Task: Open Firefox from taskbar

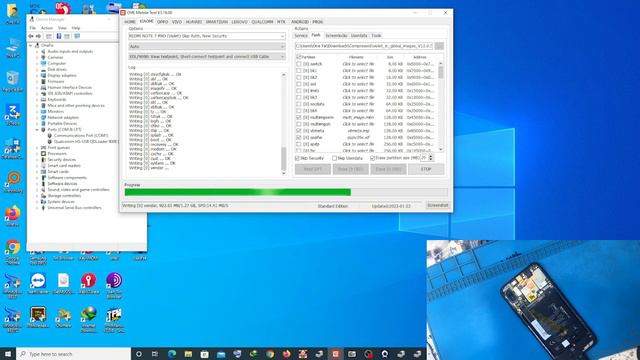Action: [287, 354]
